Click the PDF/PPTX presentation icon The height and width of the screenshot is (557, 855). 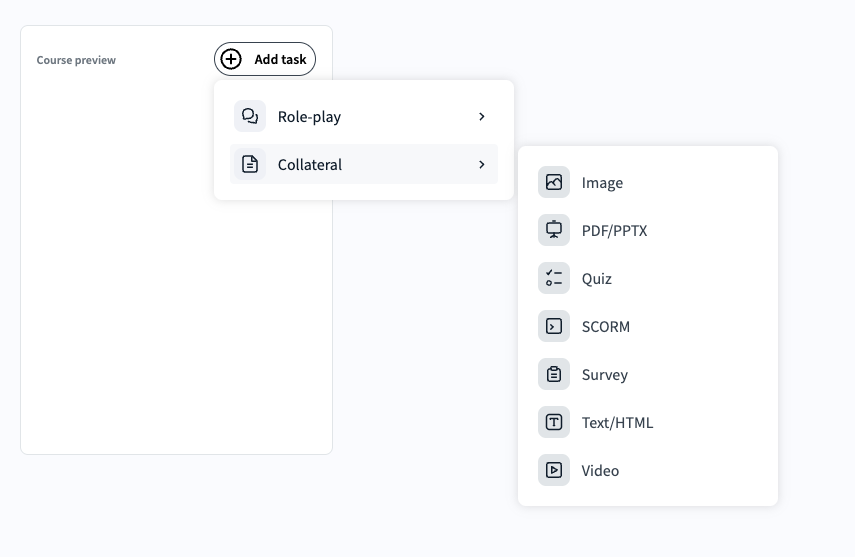coord(554,230)
